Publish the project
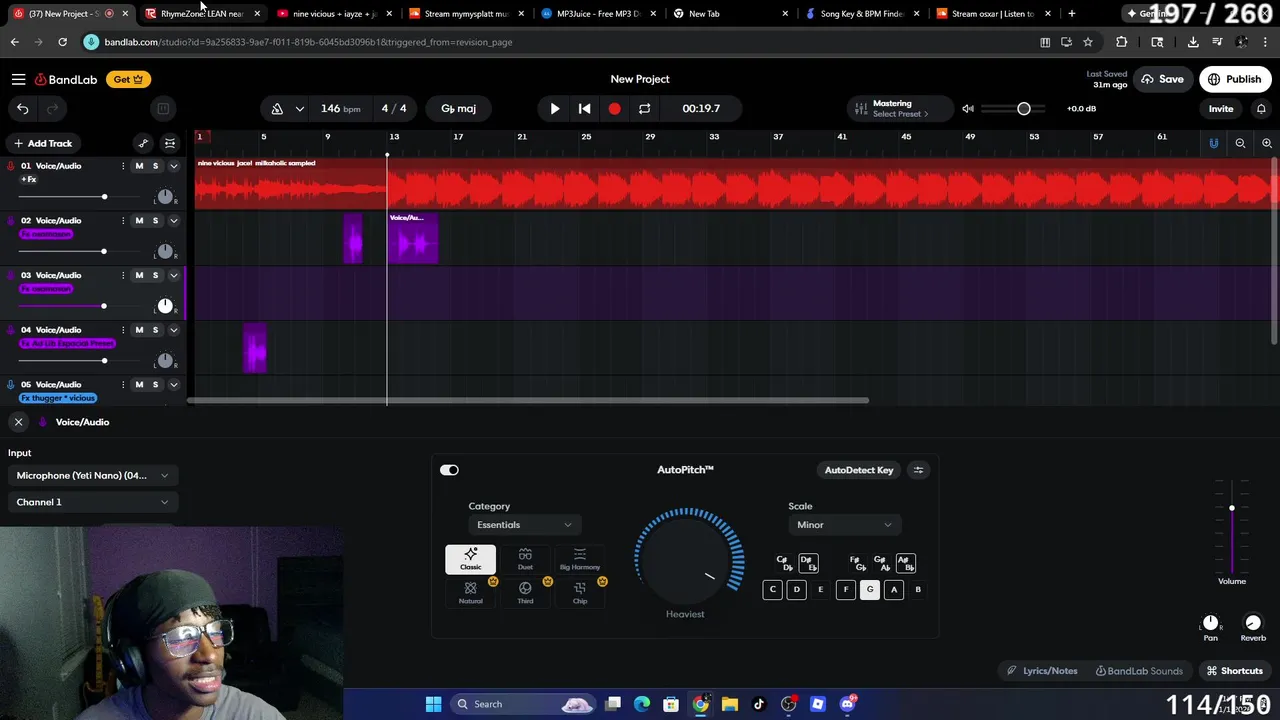The width and height of the screenshot is (1280, 720). click(1235, 79)
